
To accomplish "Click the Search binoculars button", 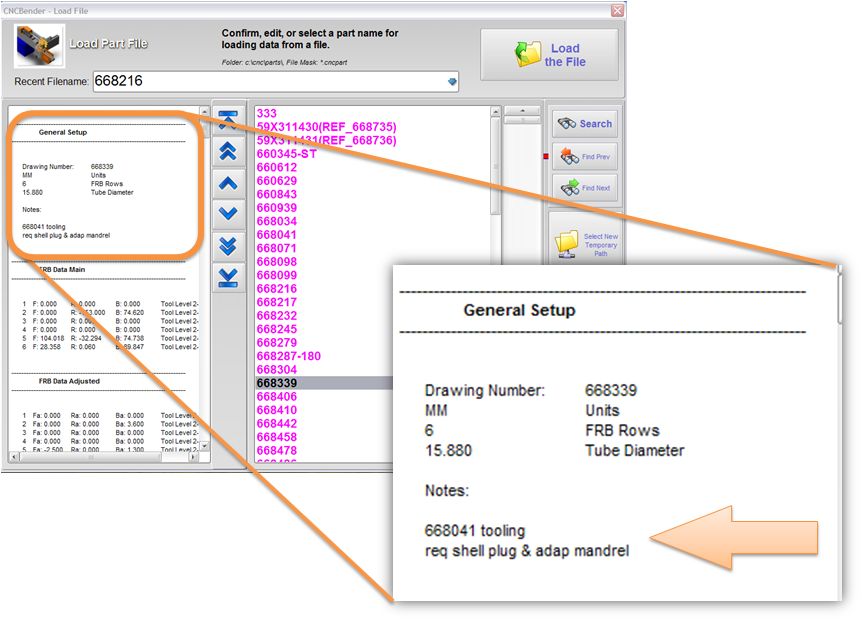I will (x=584, y=124).
